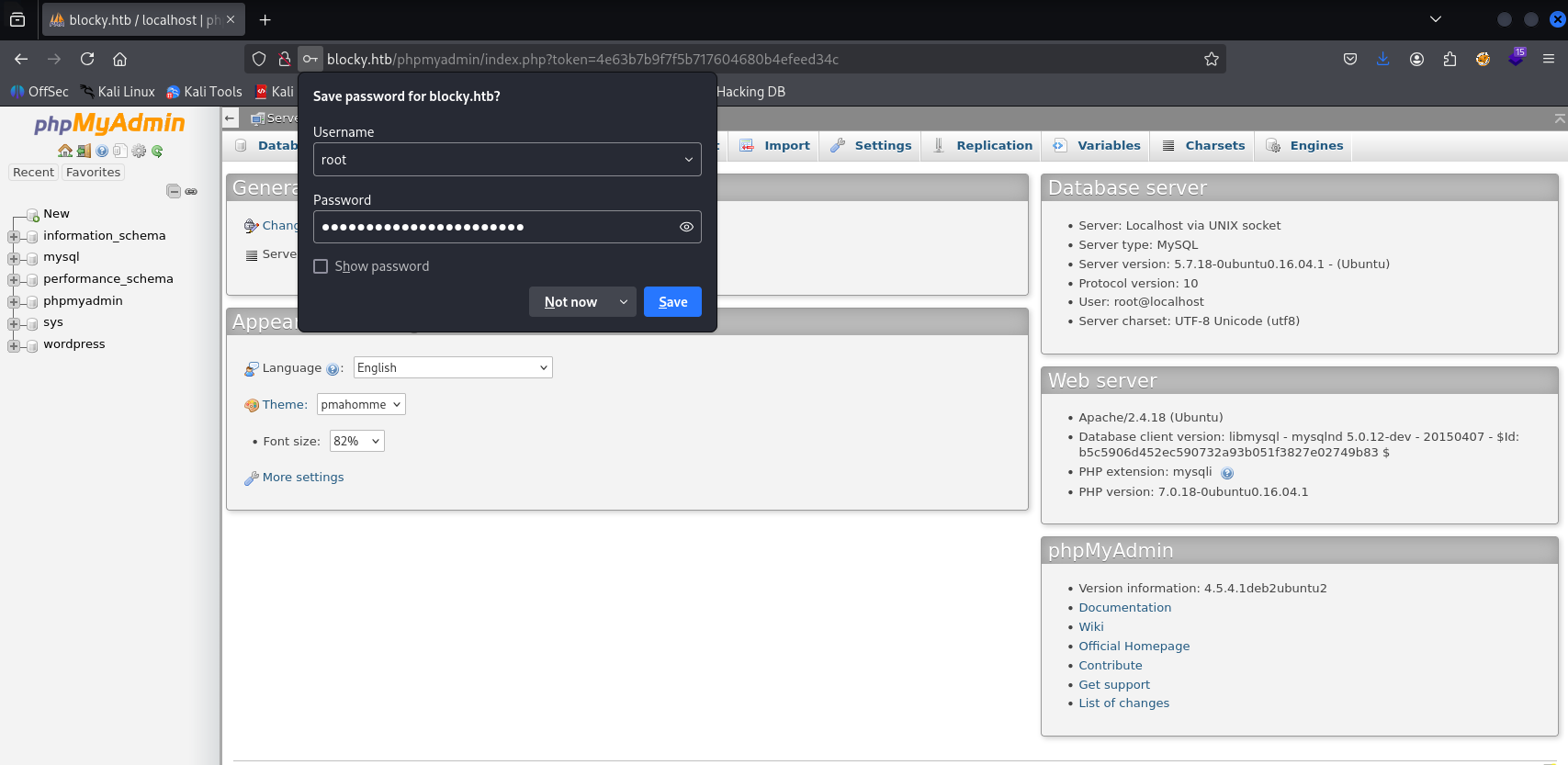Viewport: 1568px width, 765px height.
Task: Click the top panel collapse double-arrow icon
Action: click(x=1560, y=118)
